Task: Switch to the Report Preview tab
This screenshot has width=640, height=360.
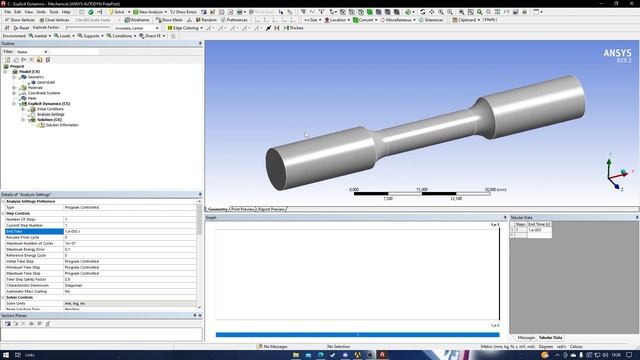Action: pos(271,209)
